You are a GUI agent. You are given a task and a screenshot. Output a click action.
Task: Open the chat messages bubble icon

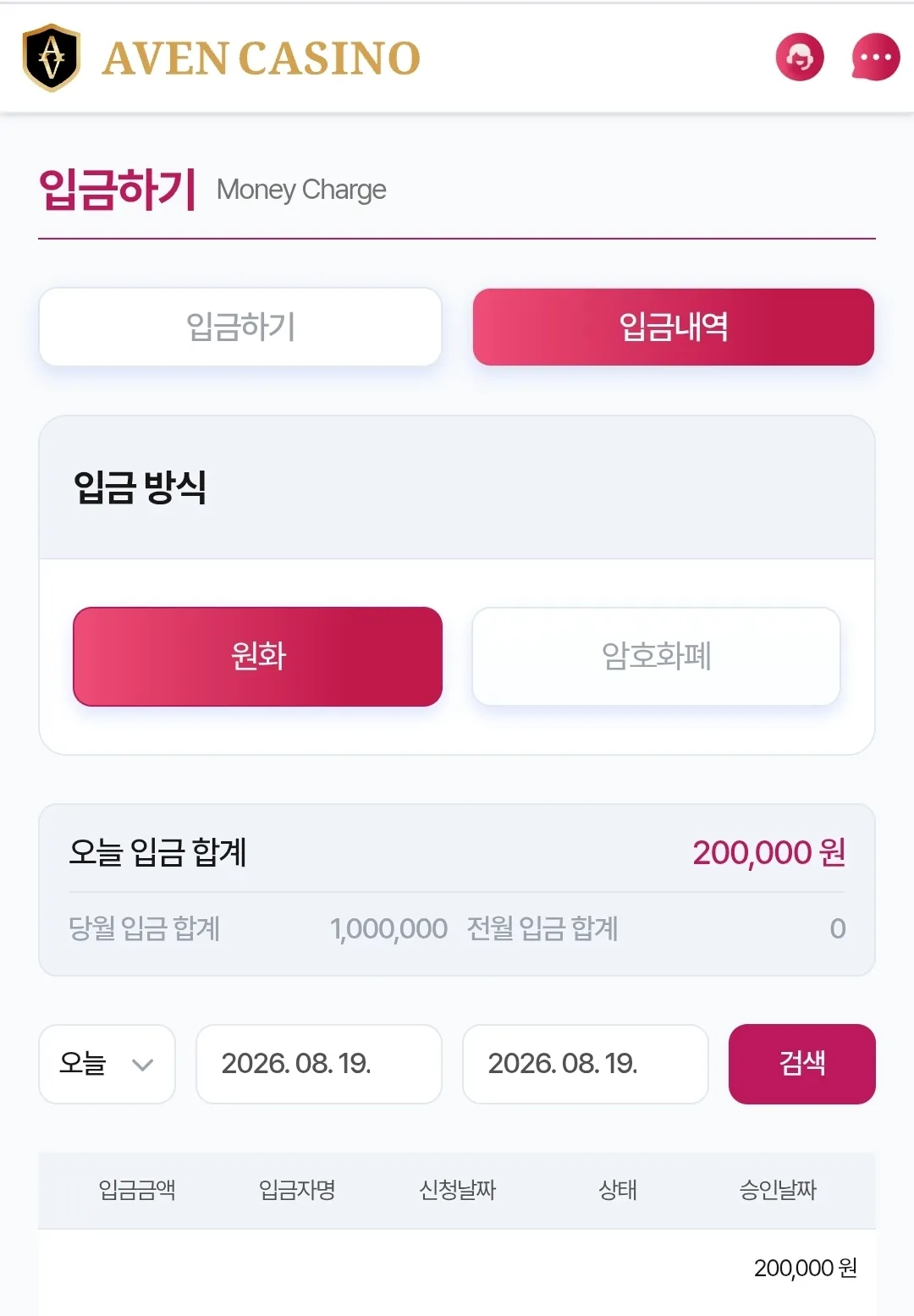pyautogui.click(x=876, y=58)
